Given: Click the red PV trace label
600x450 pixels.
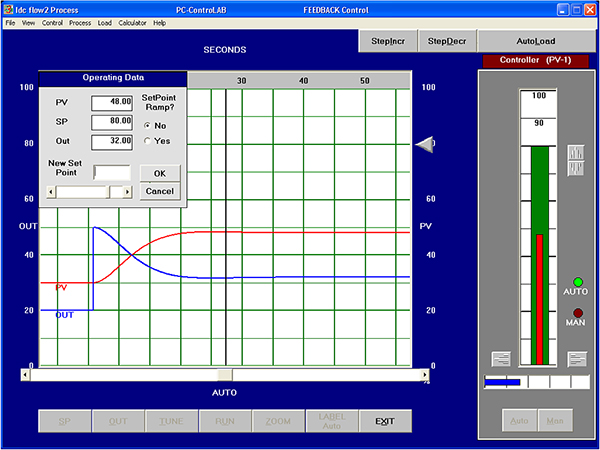Looking at the screenshot, I should (61, 287).
